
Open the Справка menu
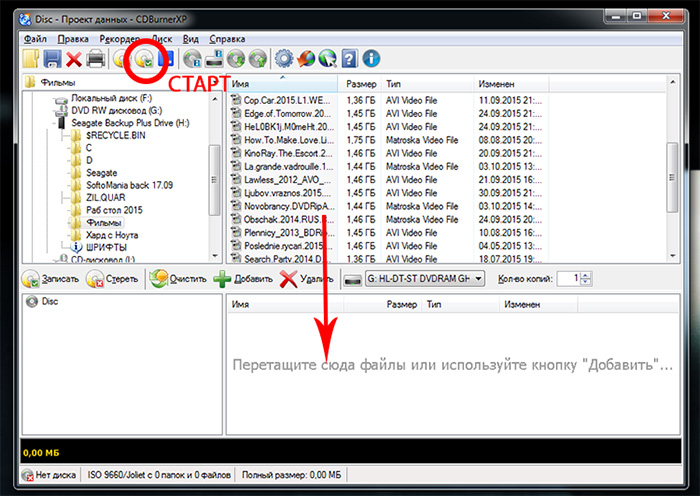227,39
